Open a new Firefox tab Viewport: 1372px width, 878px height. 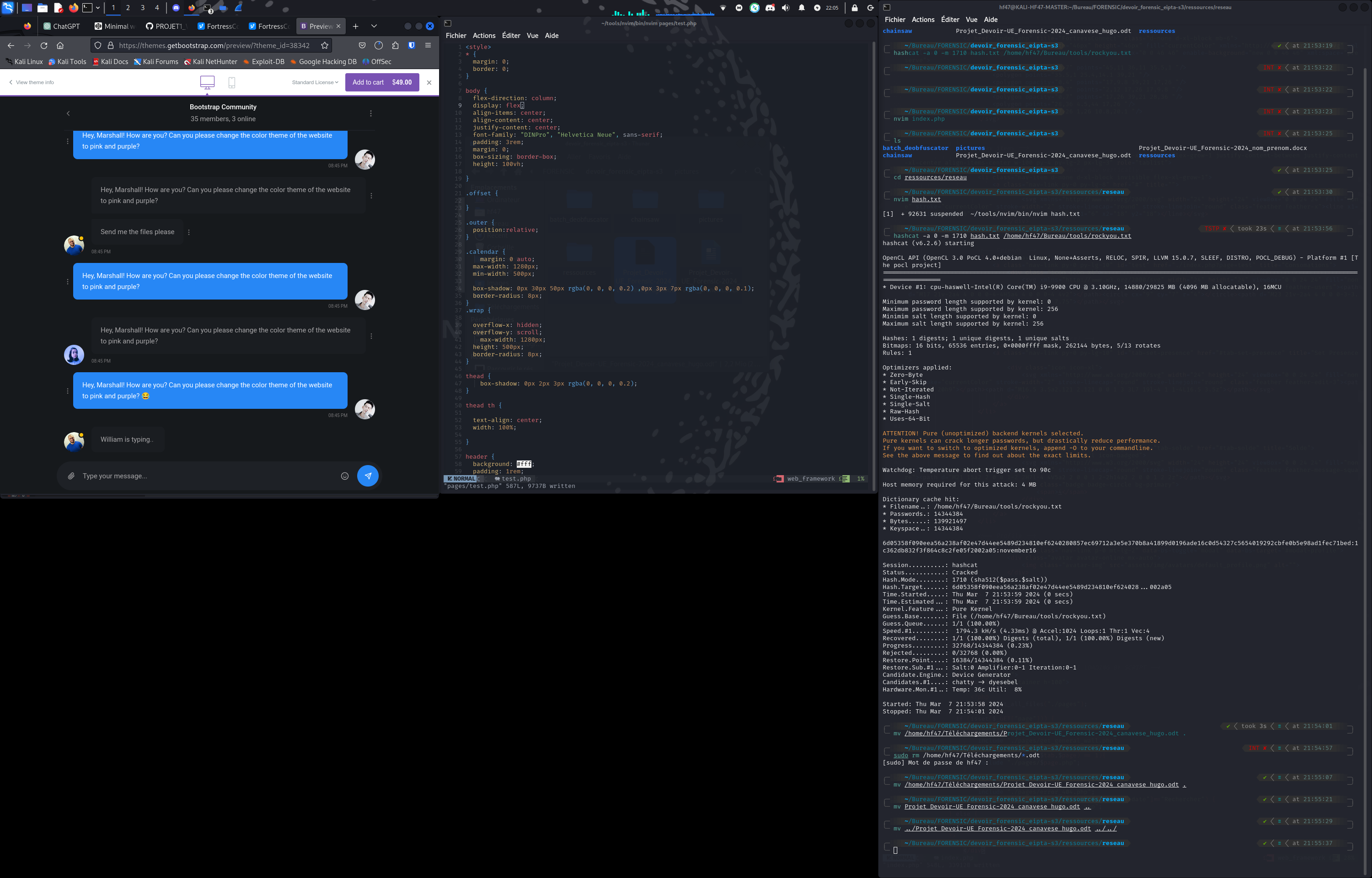tap(356, 26)
